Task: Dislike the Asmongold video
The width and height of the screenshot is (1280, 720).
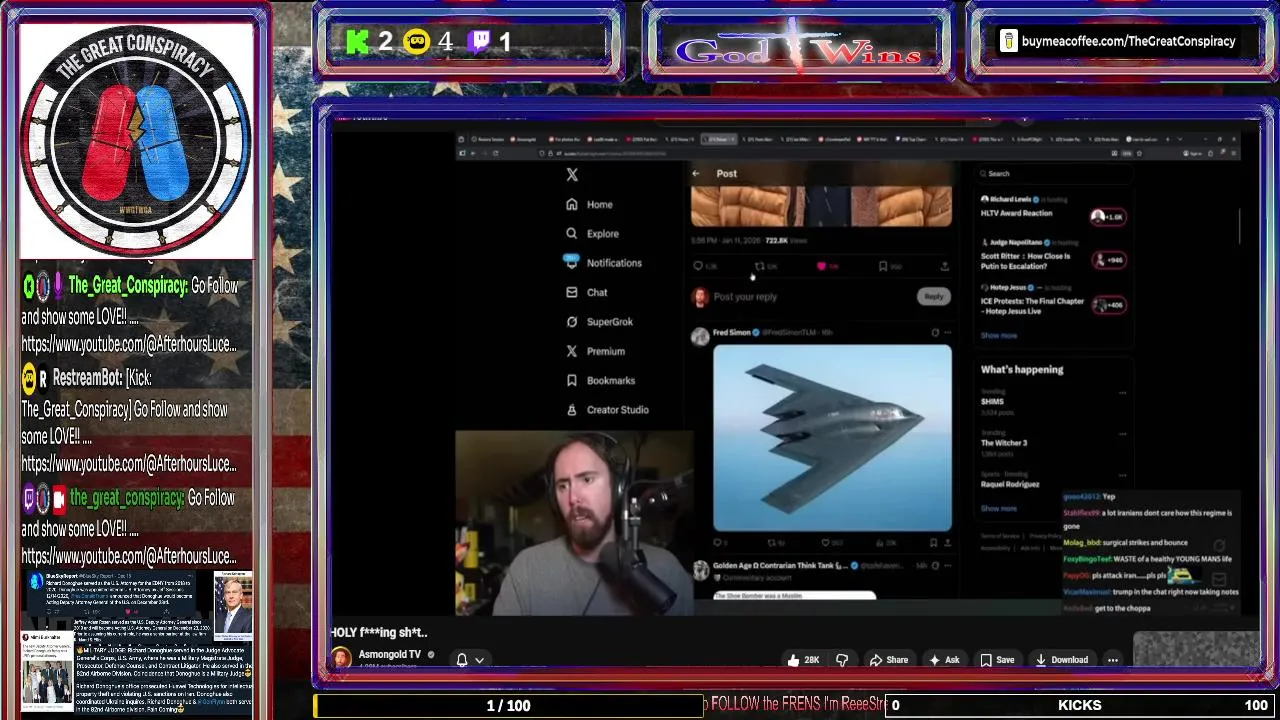Action: pos(842,660)
